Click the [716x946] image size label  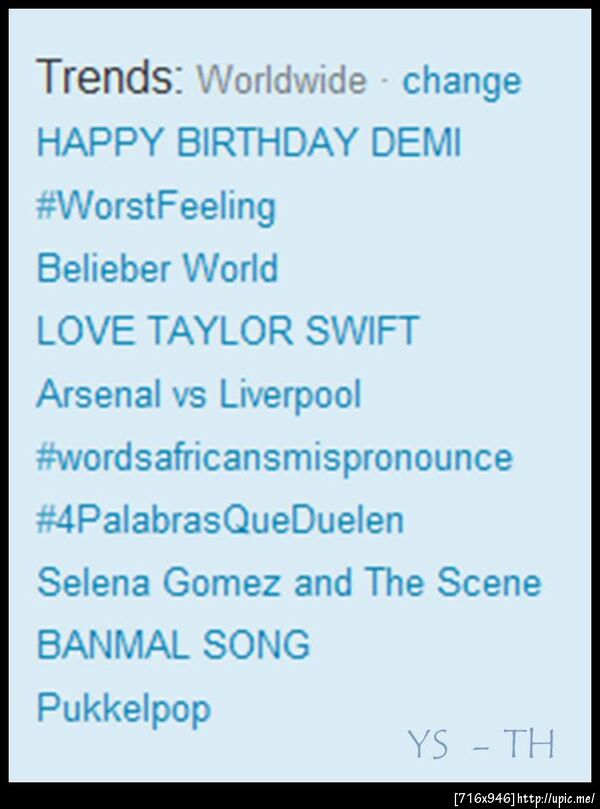pos(485,798)
